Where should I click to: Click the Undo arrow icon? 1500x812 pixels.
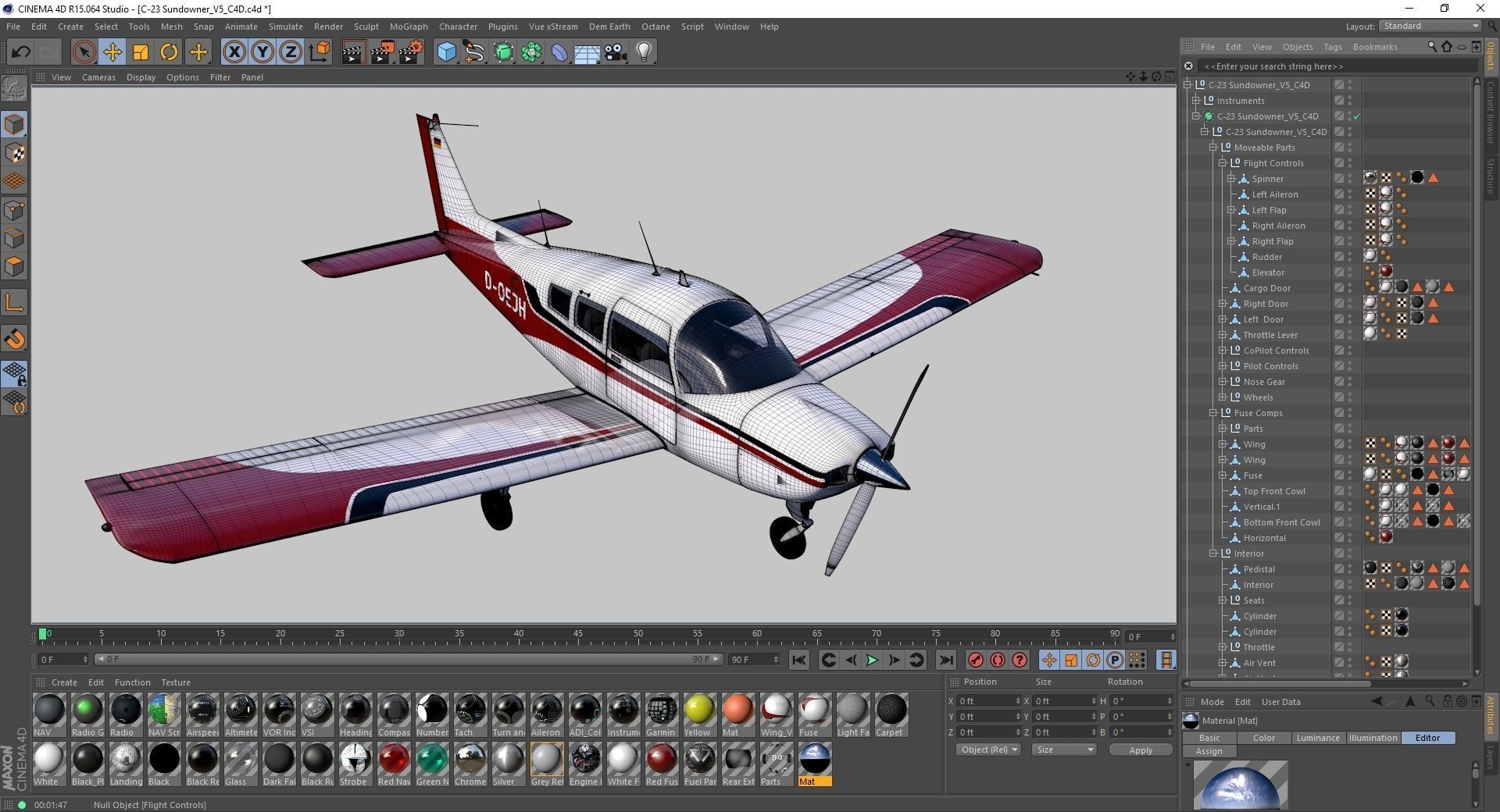point(20,52)
